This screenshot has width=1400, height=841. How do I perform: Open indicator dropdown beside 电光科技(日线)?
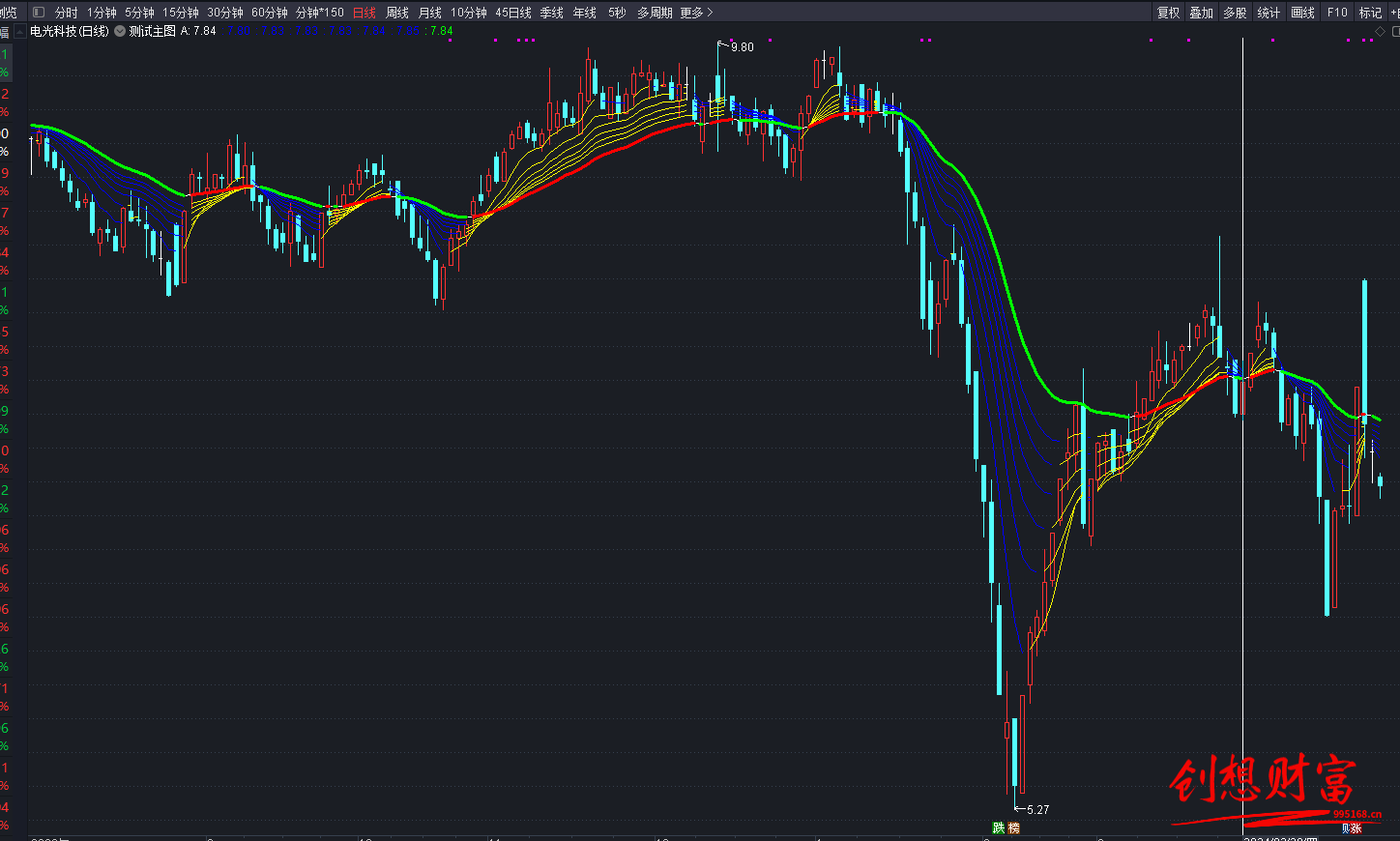pyautogui.click(x=120, y=31)
